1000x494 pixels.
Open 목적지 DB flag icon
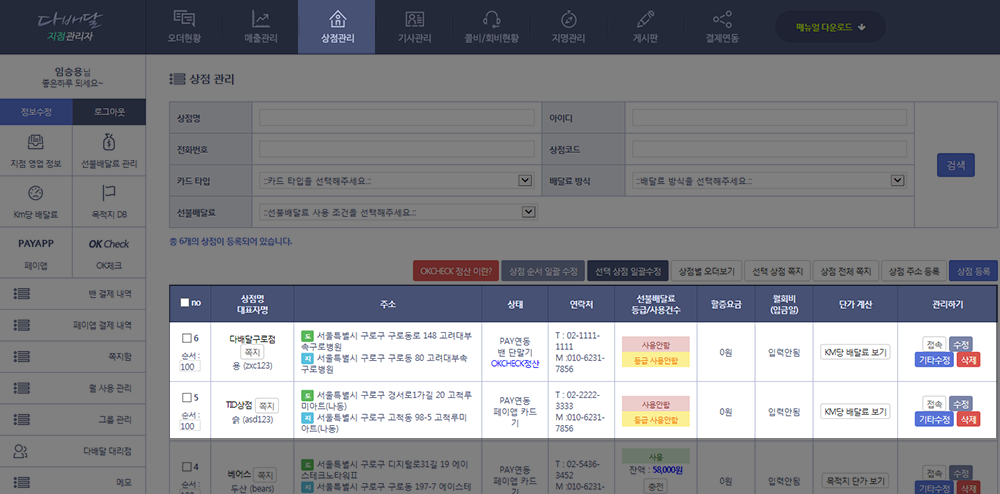109,193
